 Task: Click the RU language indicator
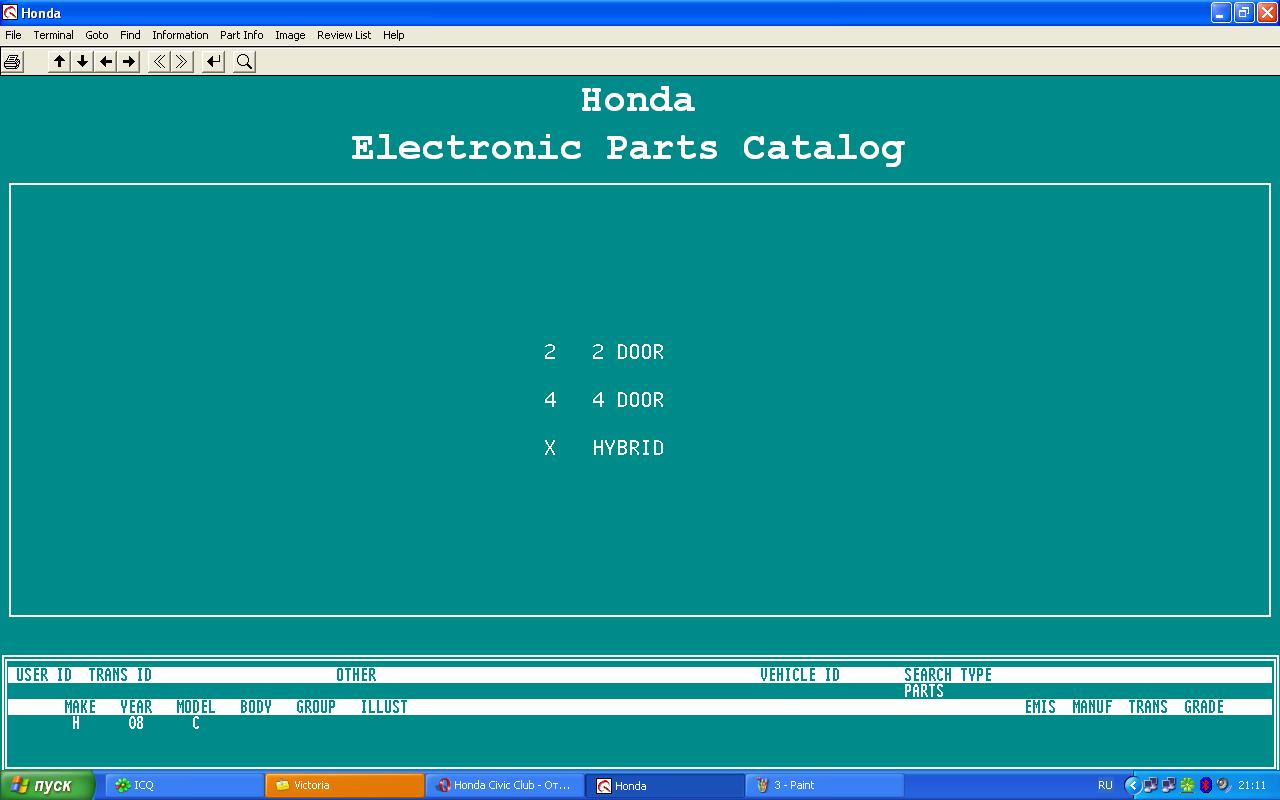pos(1105,785)
